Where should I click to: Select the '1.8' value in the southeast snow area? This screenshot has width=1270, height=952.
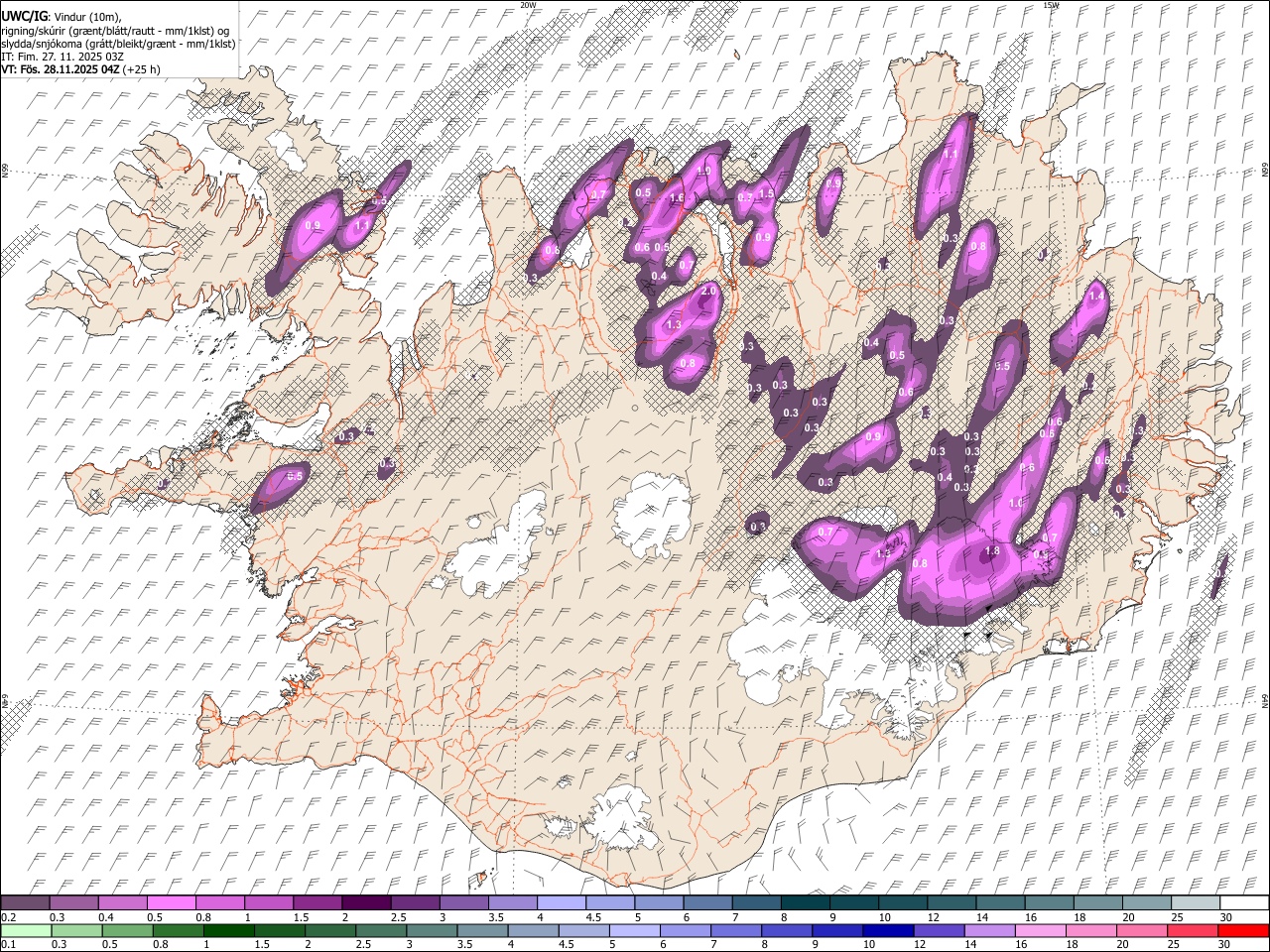click(991, 551)
